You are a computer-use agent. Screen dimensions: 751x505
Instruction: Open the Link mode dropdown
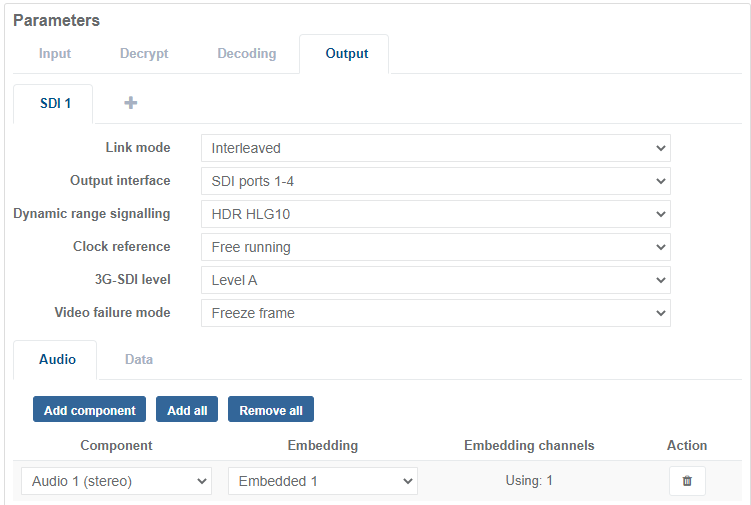[x=435, y=148]
